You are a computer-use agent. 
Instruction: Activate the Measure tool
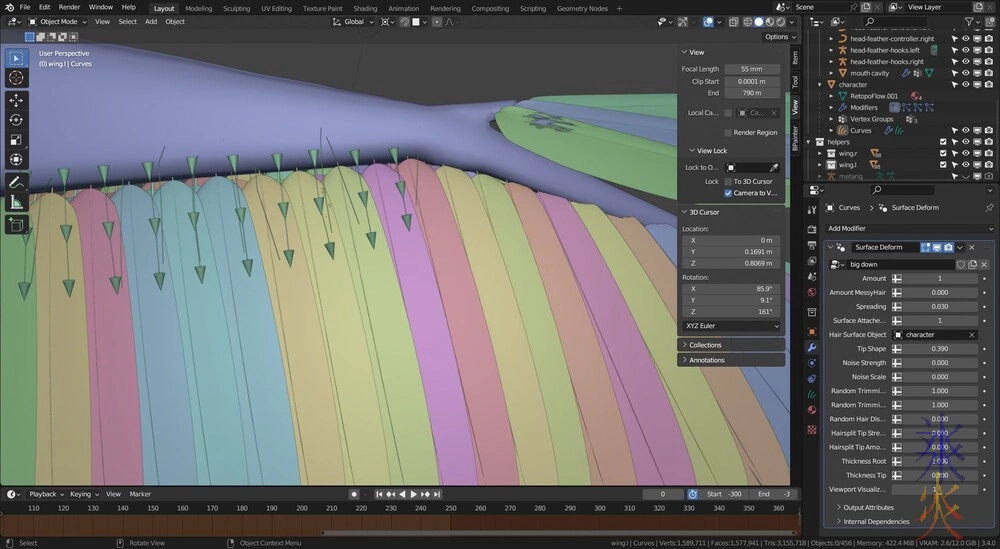(x=16, y=203)
